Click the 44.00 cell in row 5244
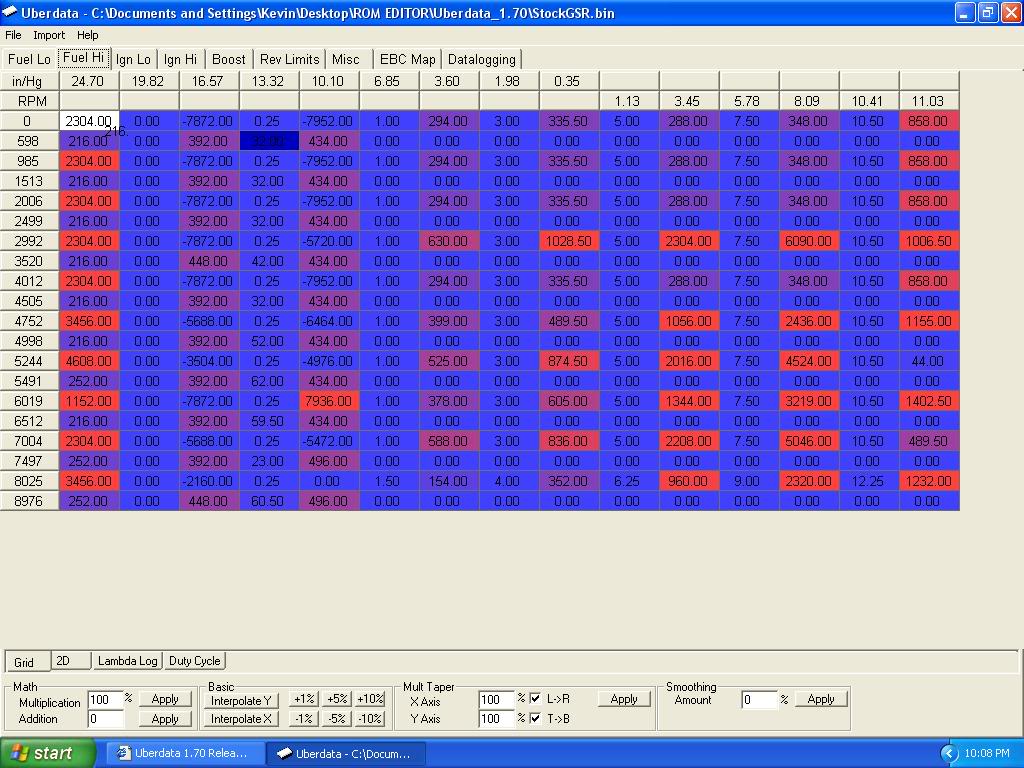This screenshot has width=1024, height=768. coord(928,361)
